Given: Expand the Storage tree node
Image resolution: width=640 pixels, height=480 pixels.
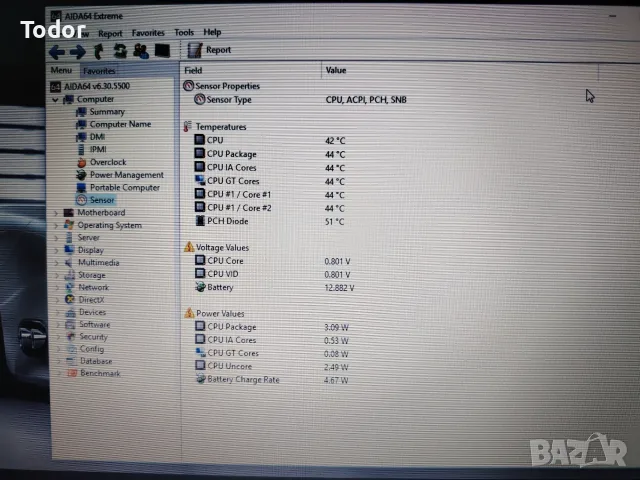Looking at the screenshot, I should [57, 276].
